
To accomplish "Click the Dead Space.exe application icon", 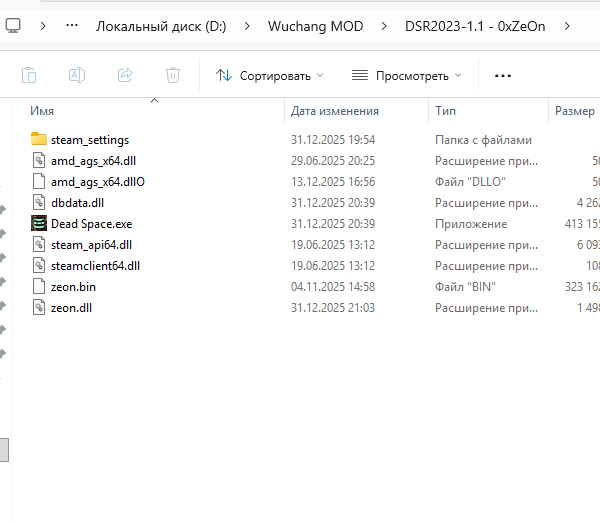I will pos(39,224).
